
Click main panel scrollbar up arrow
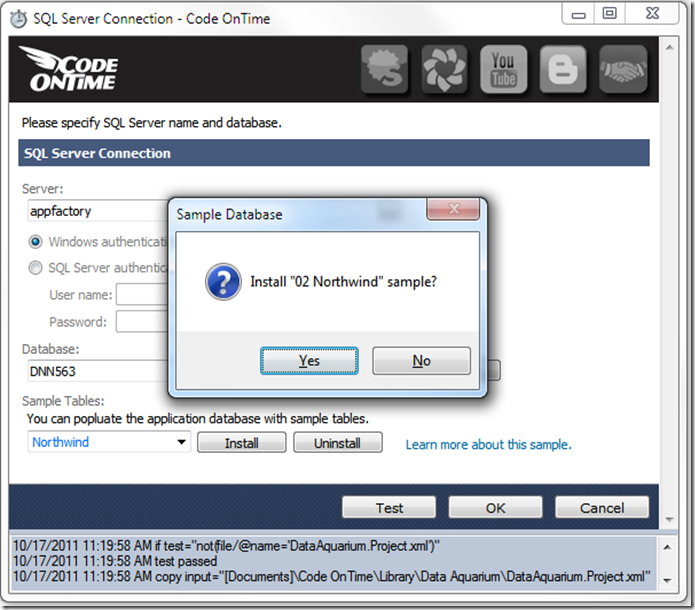pos(669,47)
